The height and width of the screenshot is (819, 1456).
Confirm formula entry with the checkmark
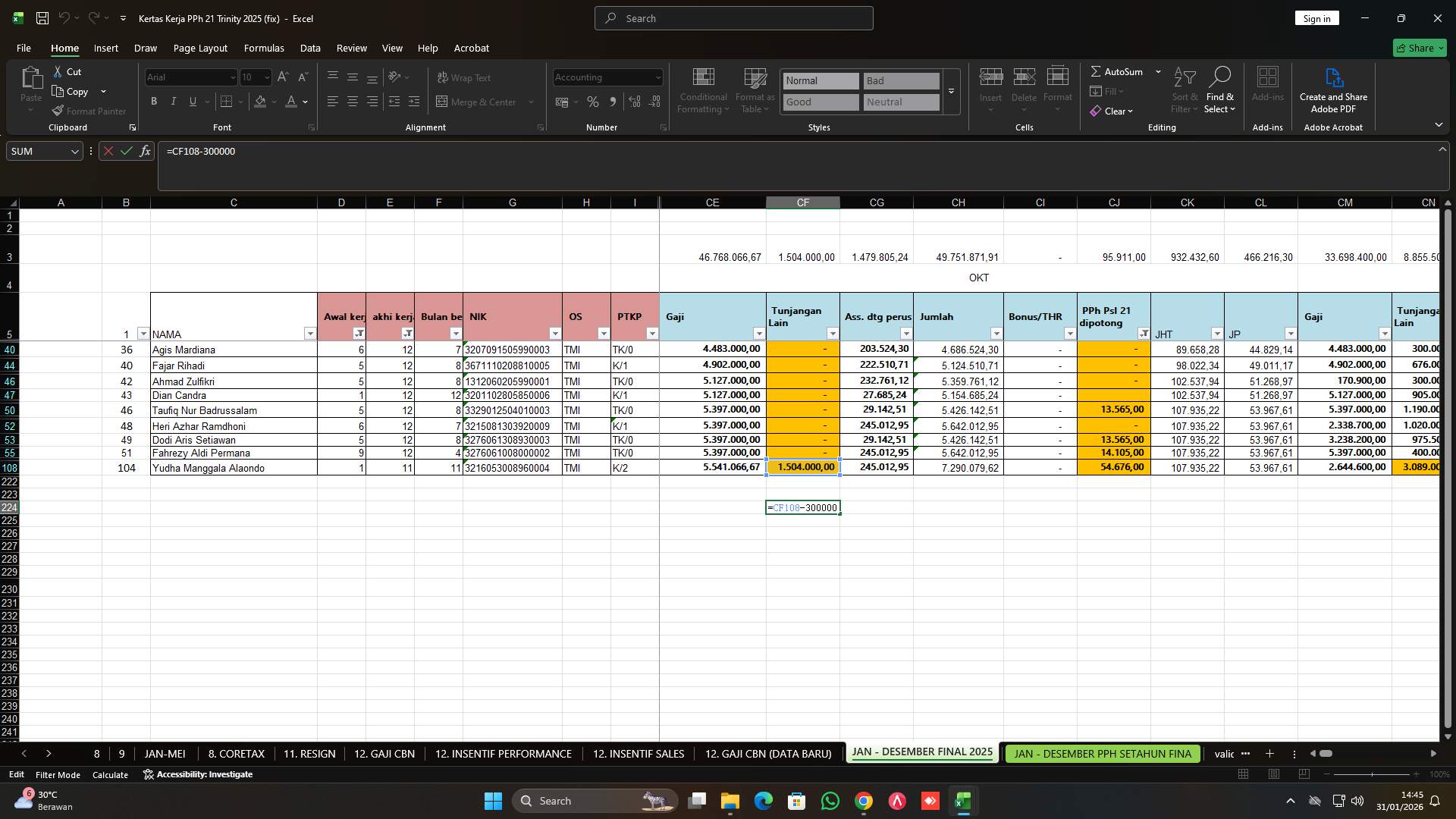tap(127, 151)
